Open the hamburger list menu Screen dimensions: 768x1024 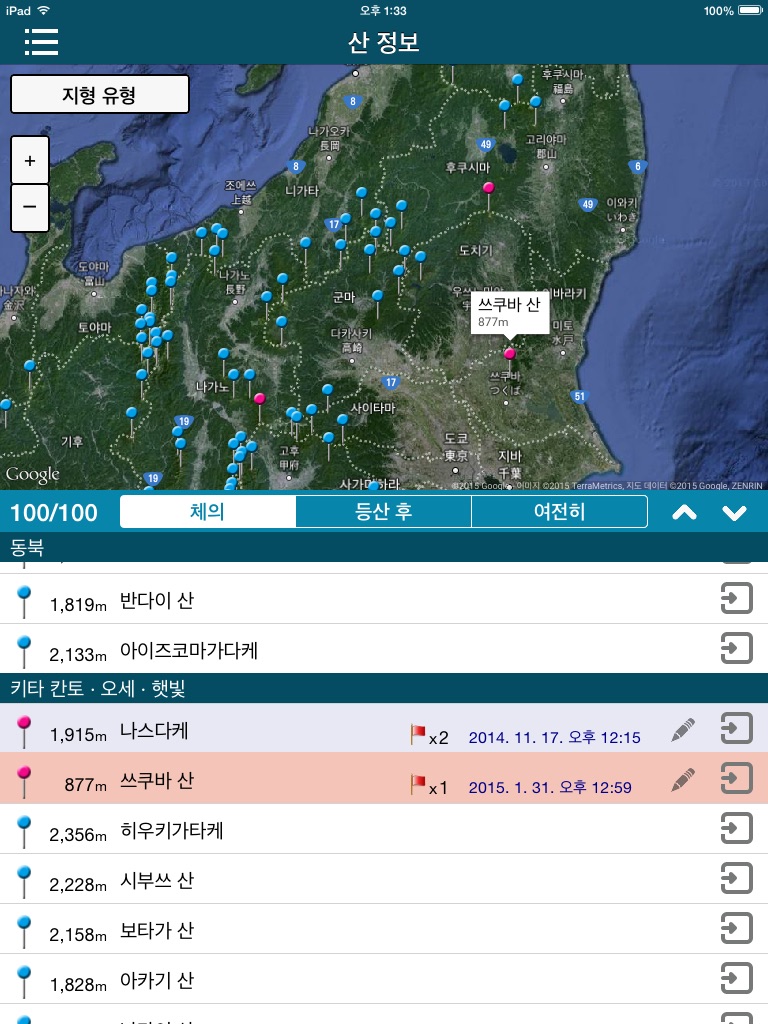[41, 42]
